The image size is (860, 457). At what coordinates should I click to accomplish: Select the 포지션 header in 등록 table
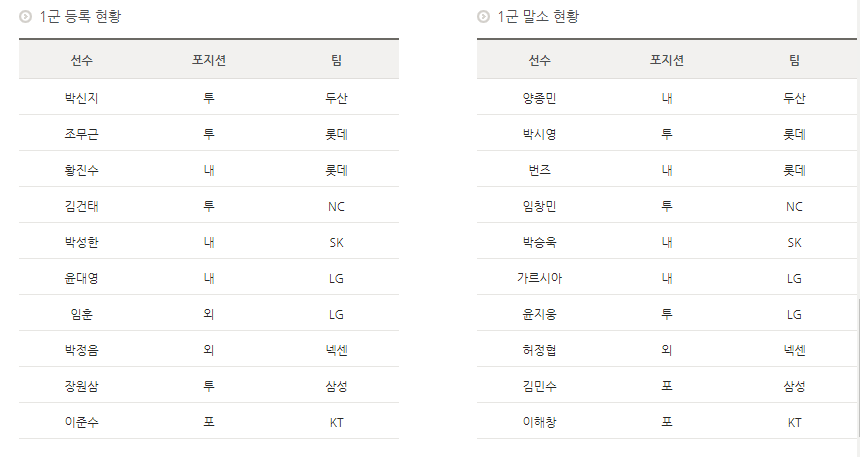209,60
